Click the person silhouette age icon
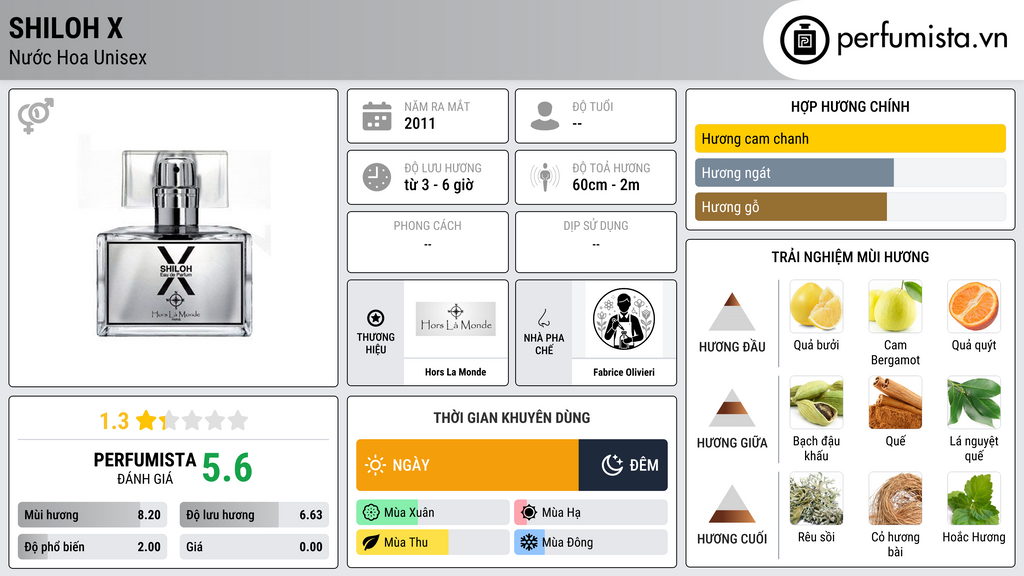 [x=545, y=116]
